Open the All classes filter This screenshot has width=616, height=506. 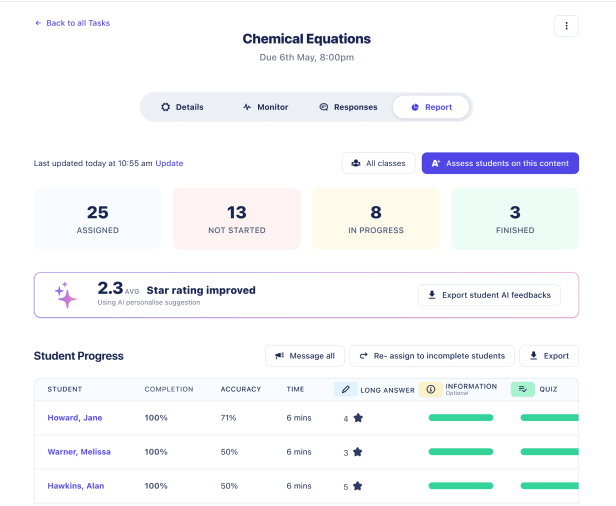click(x=378, y=163)
